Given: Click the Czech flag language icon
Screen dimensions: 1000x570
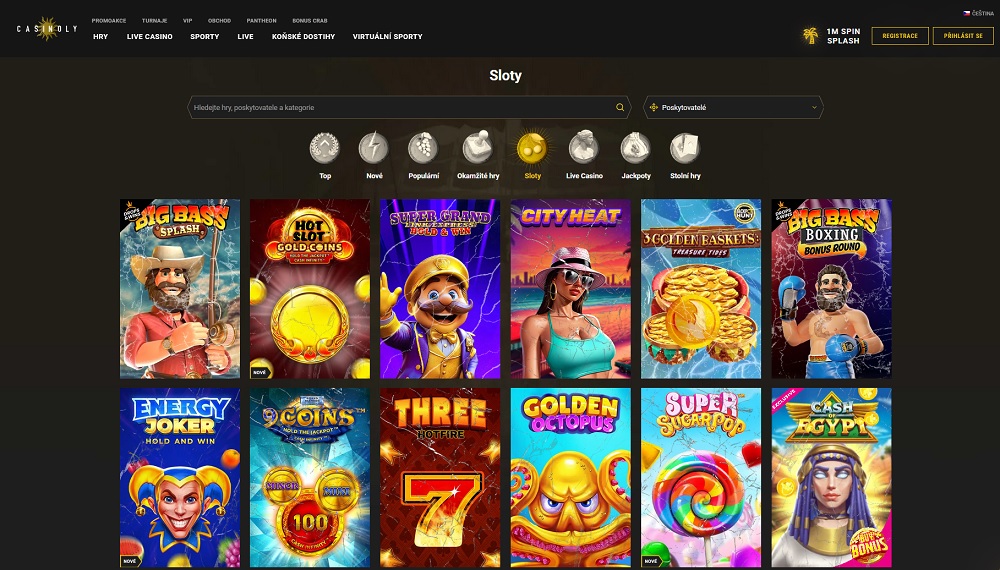Looking at the screenshot, I should (x=967, y=13).
